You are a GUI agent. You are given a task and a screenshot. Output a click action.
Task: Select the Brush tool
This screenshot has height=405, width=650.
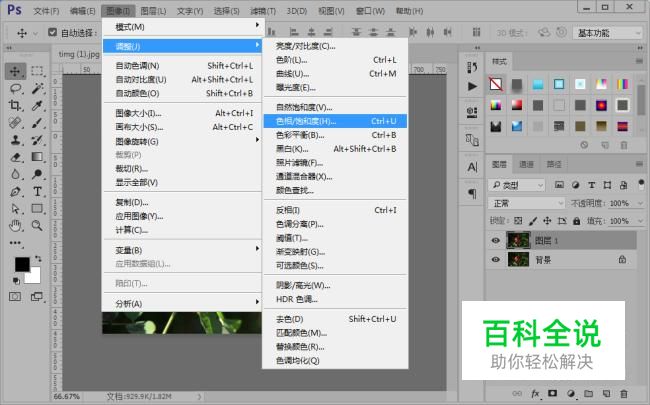37,123
